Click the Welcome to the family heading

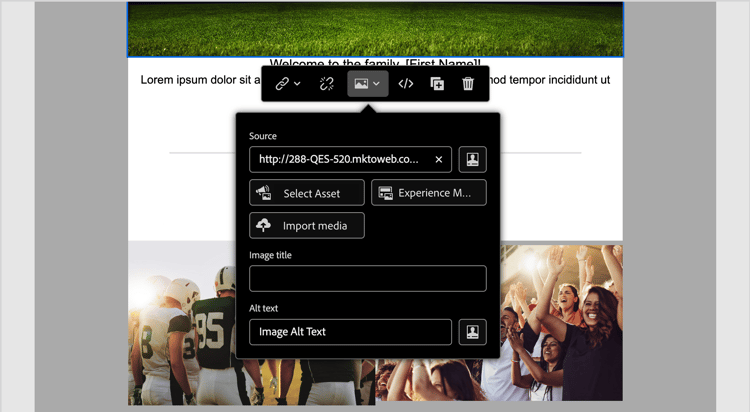click(x=375, y=63)
